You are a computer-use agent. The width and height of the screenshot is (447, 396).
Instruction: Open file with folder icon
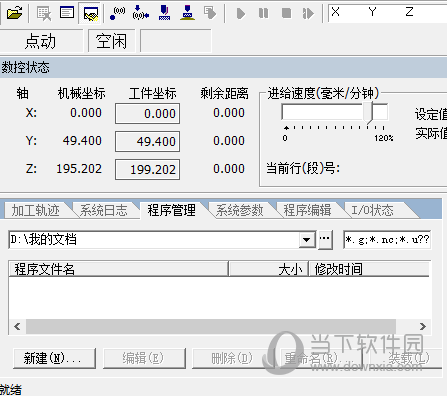14,13
